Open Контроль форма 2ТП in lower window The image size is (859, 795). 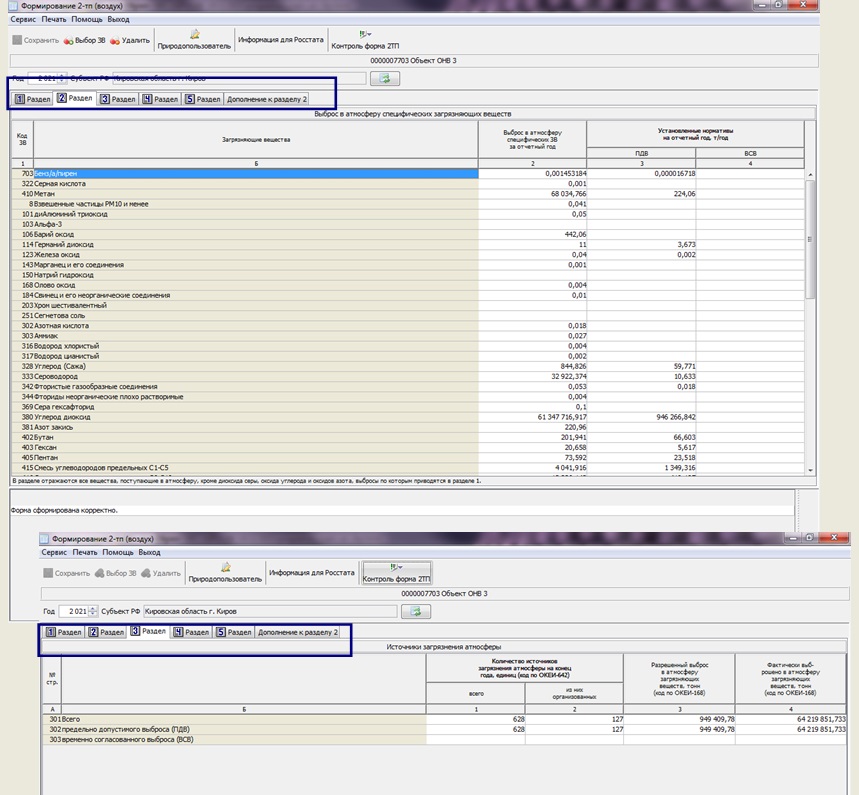(x=396, y=572)
